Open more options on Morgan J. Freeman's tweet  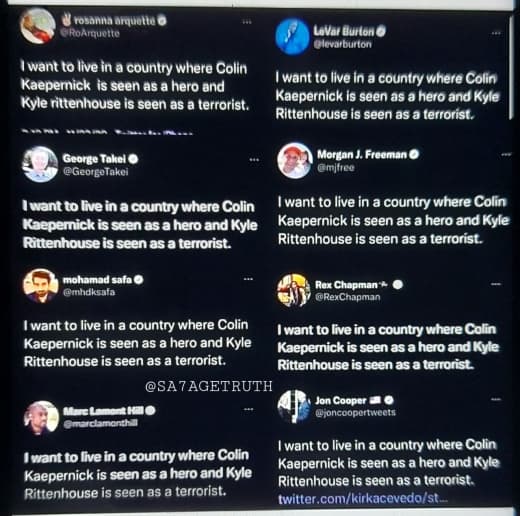pyautogui.click(x=506, y=154)
